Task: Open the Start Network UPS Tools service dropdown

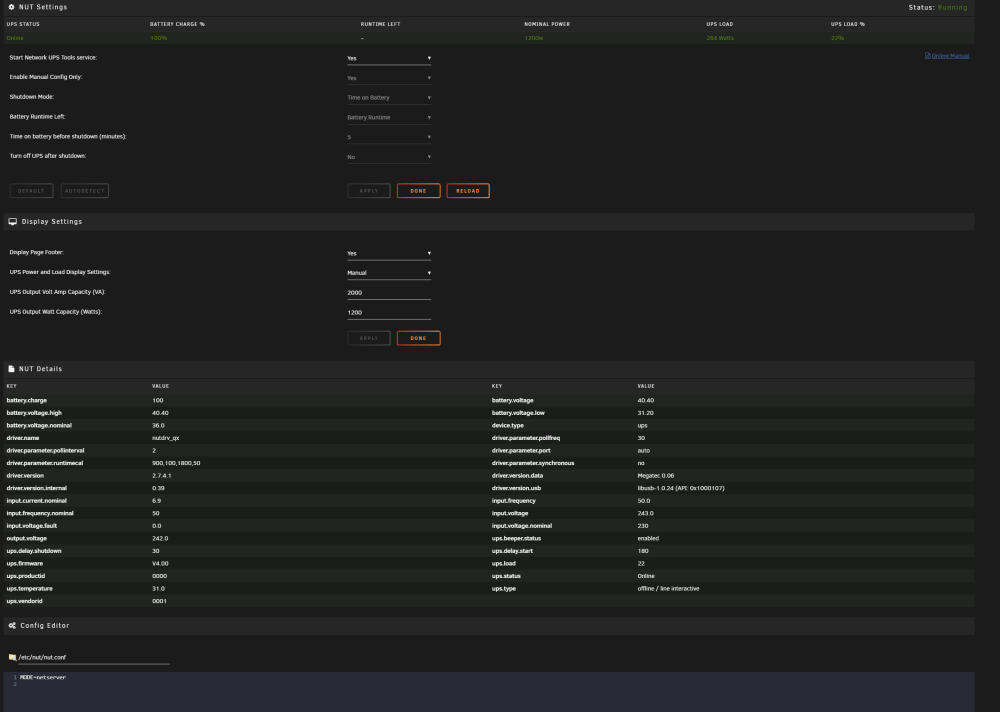Action: (x=389, y=58)
